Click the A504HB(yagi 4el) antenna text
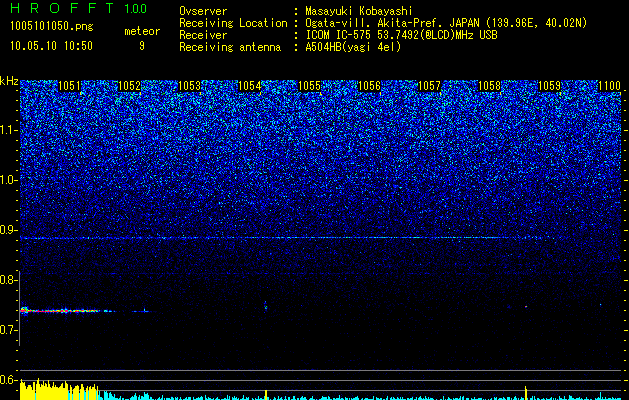 click(x=353, y=47)
